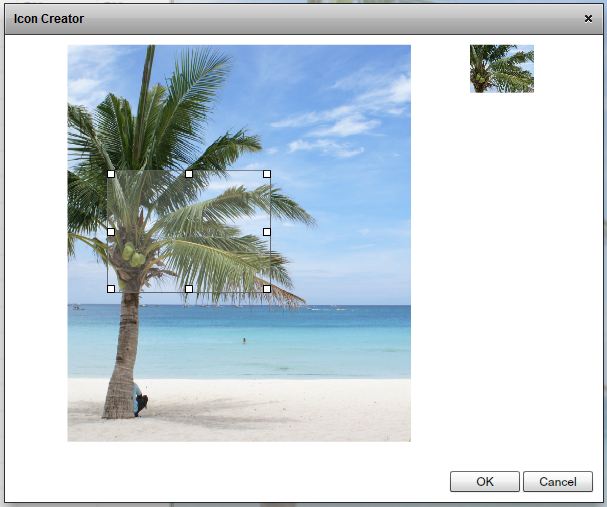
Task: Click the middle-left crop handle
Action: pos(111,231)
